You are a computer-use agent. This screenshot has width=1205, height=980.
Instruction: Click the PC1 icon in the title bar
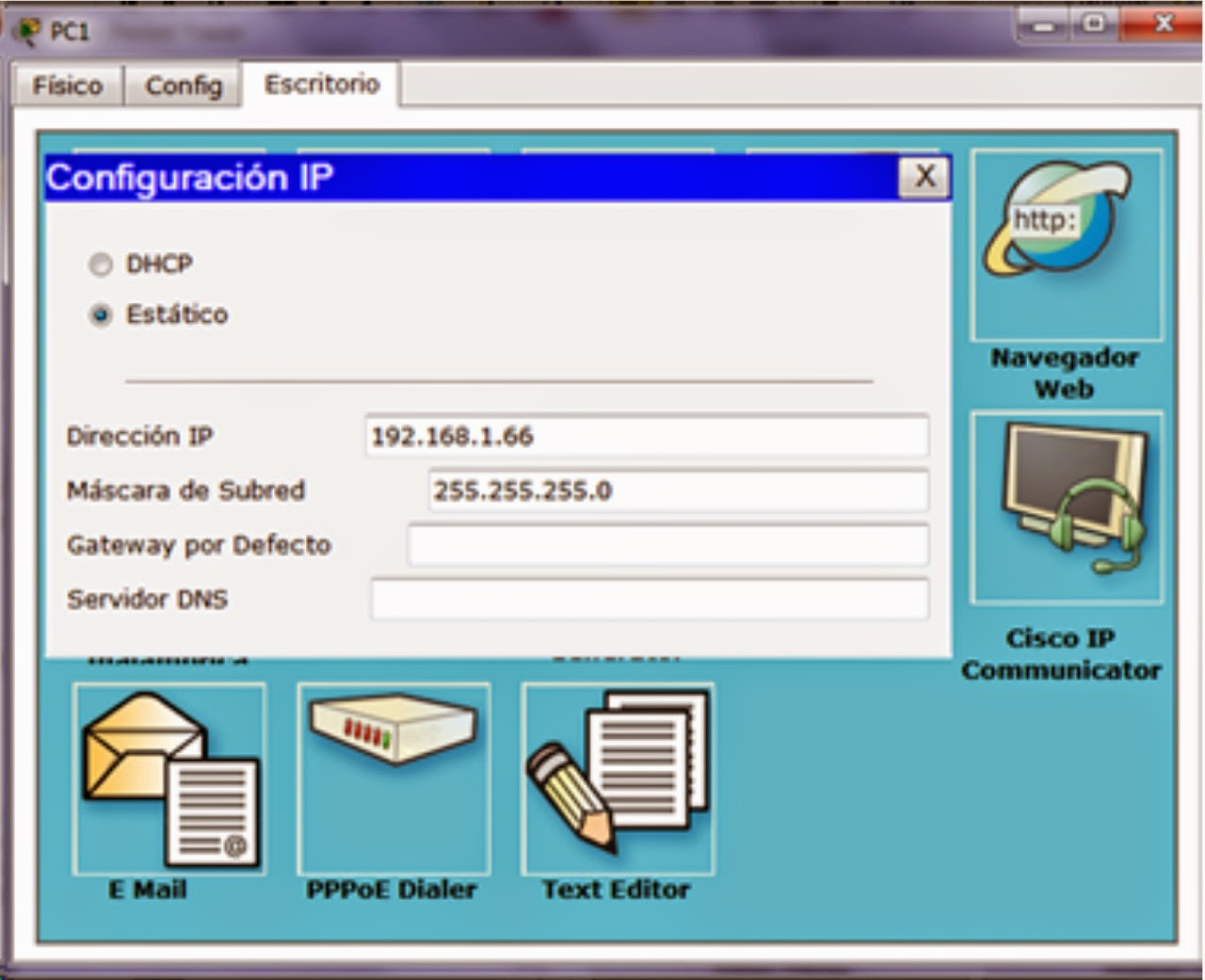pos(28,28)
